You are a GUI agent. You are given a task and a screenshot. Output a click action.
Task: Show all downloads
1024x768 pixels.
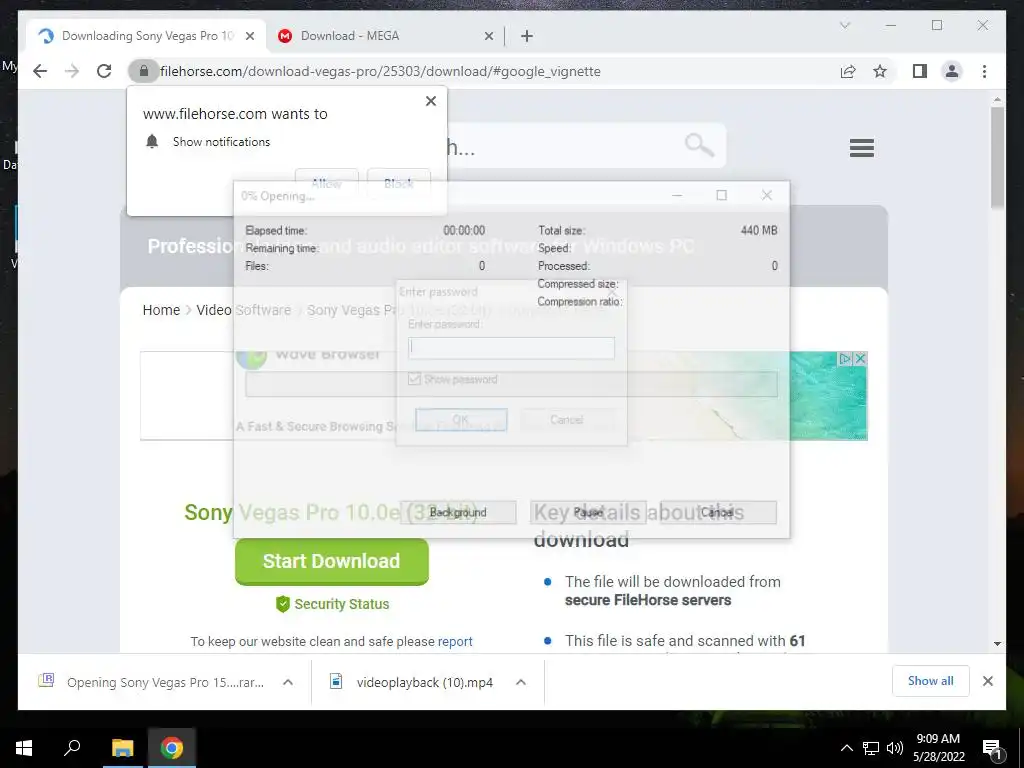pyautogui.click(x=931, y=681)
